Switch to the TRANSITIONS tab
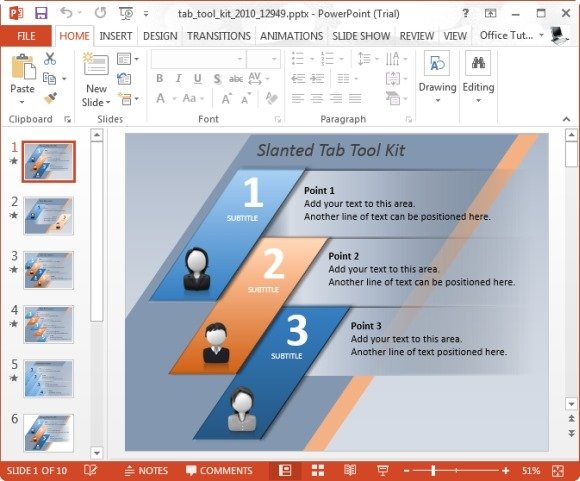Viewport: 580px width, 481px height. pyautogui.click(x=219, y=36)
